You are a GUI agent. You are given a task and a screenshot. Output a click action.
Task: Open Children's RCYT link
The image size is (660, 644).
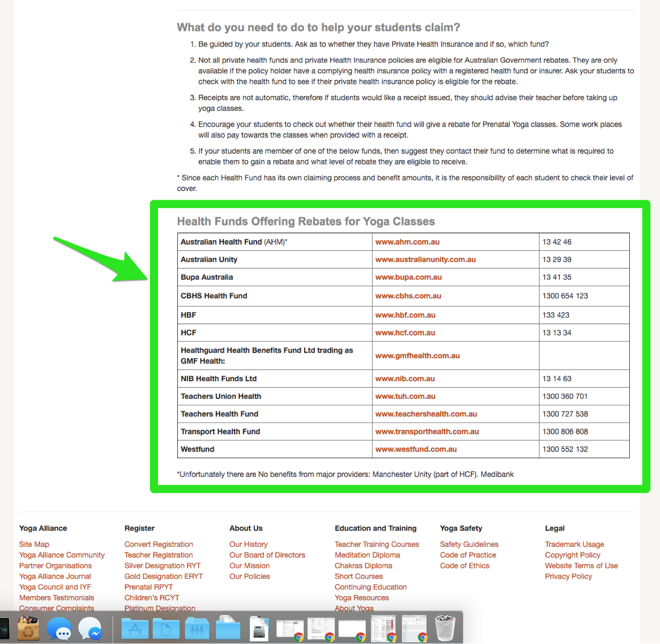tap(152, 598)
